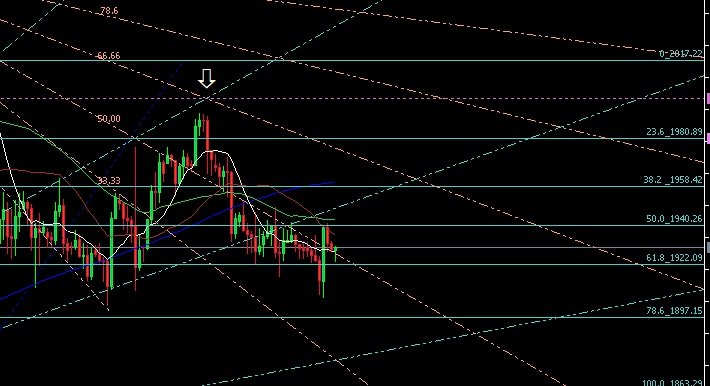Select the 38.2_1958.42 Fibonacci level label
The image size is (710, 386).
673,180
